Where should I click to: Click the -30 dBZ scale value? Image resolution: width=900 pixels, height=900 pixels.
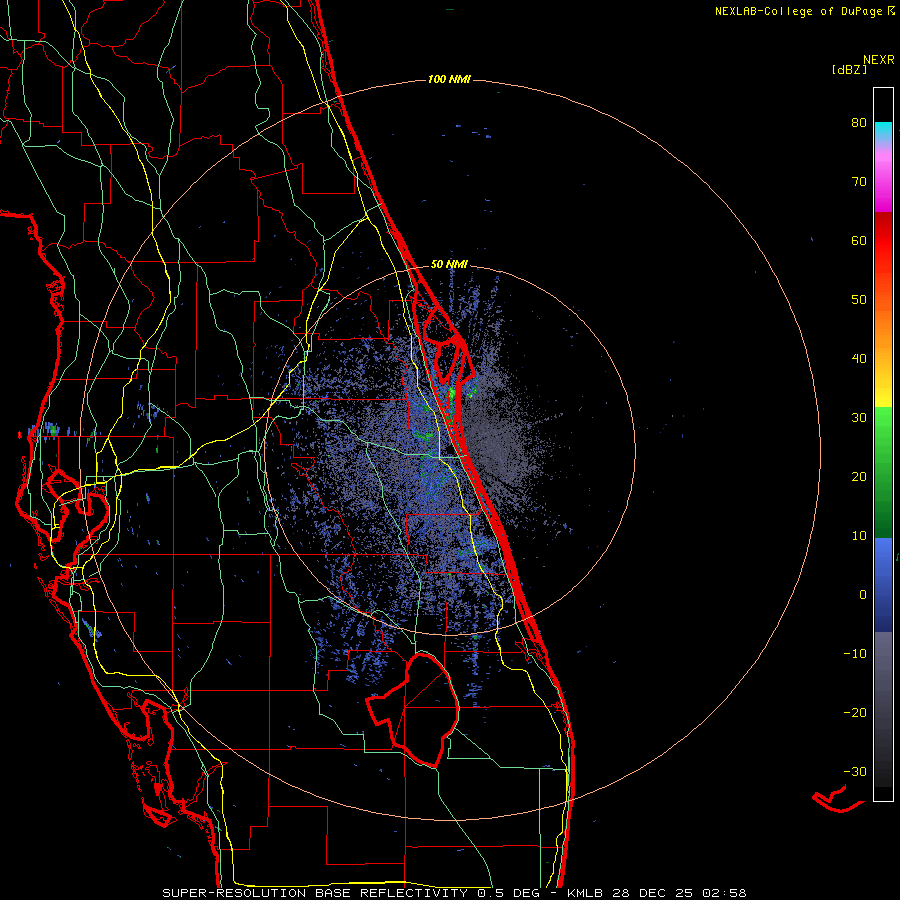[855, 772]
